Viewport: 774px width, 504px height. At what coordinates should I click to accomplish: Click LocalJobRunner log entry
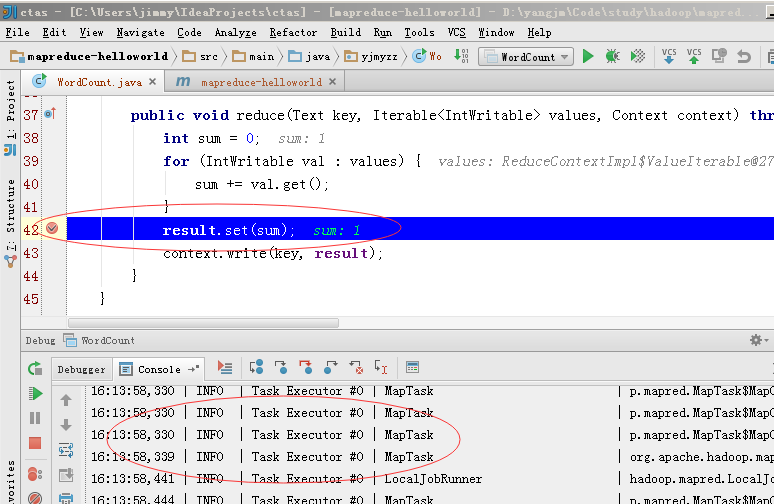pos(432,479)
